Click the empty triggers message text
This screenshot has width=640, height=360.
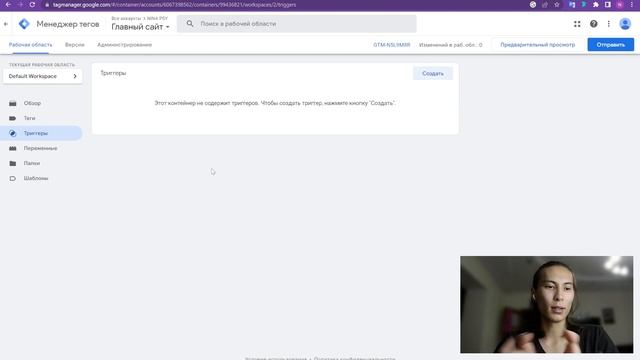point(275,103)
